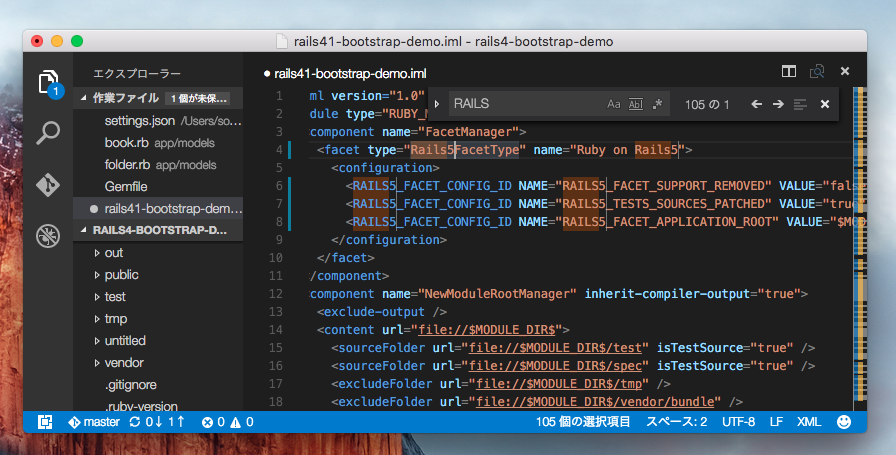Expand the vendor folder in explorer
This screenshot has width=896, height=455.
point(123,362)
